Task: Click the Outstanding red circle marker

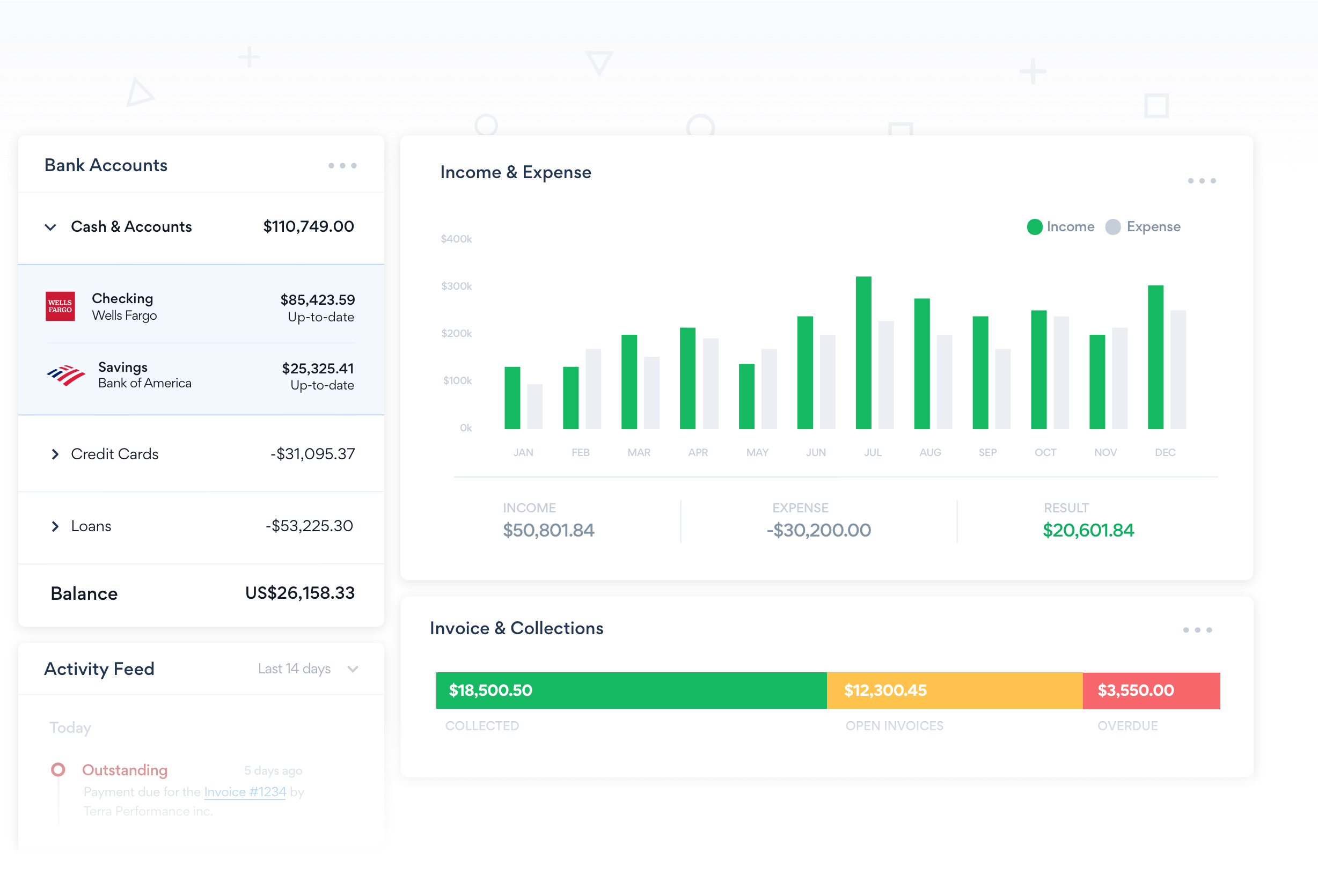Action: coord(58,769)
